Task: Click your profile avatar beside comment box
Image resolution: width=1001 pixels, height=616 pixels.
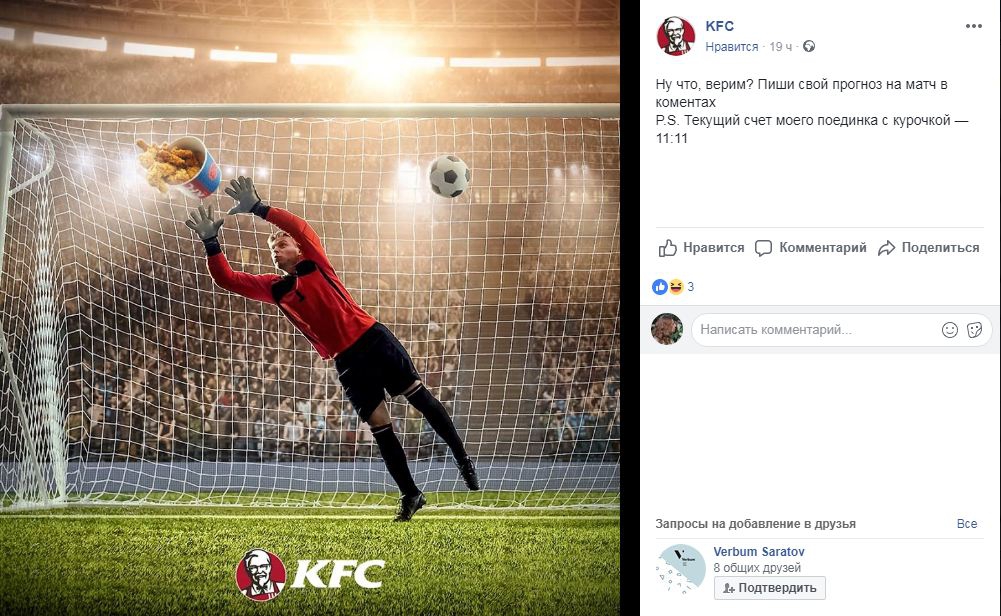Action: pyautogui.click(x=666, y=329)
